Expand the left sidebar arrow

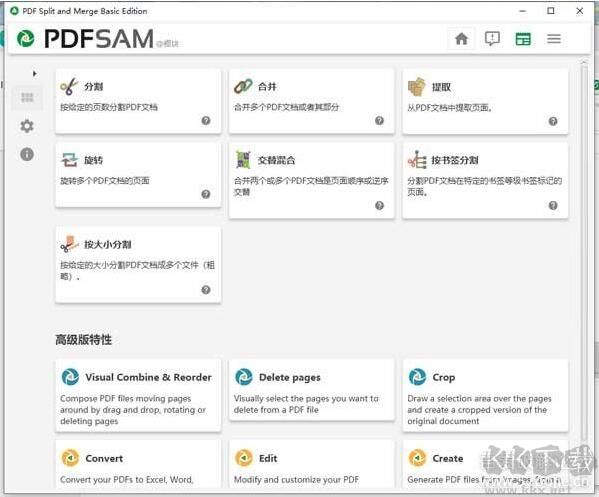pos(35,73)
